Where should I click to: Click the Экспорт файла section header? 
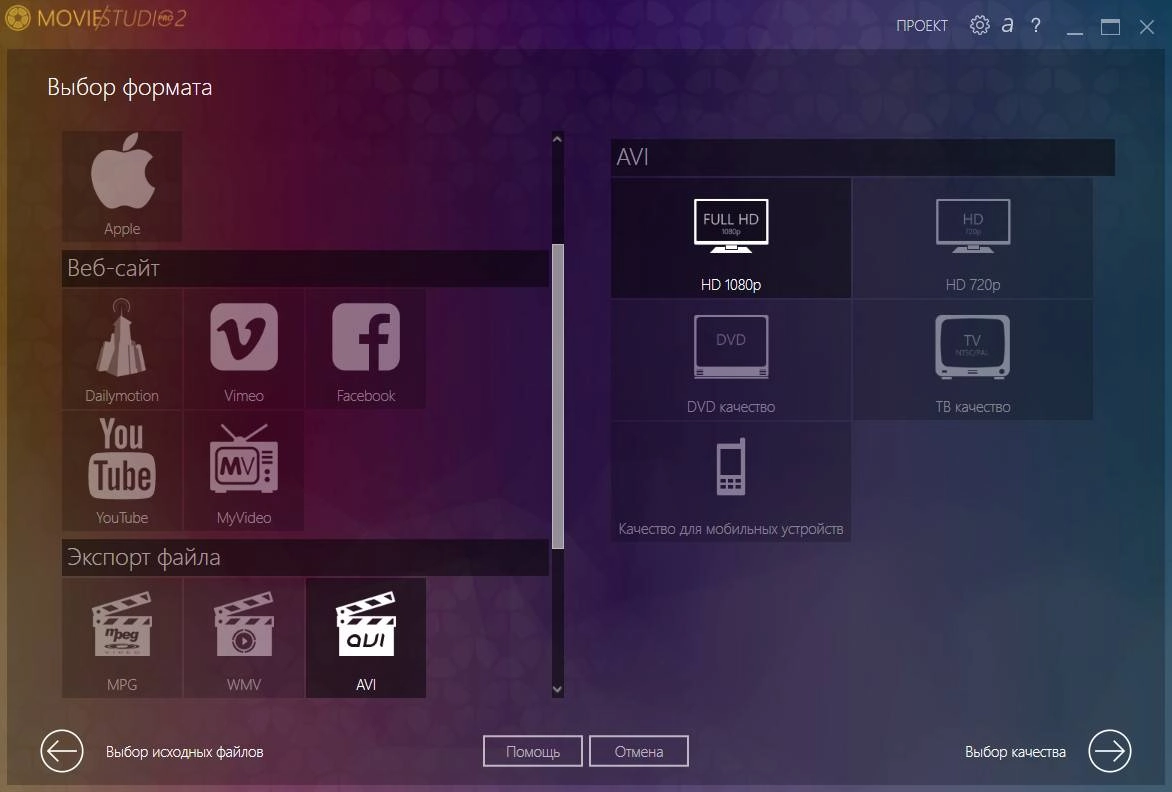click(x=305, y=557)
